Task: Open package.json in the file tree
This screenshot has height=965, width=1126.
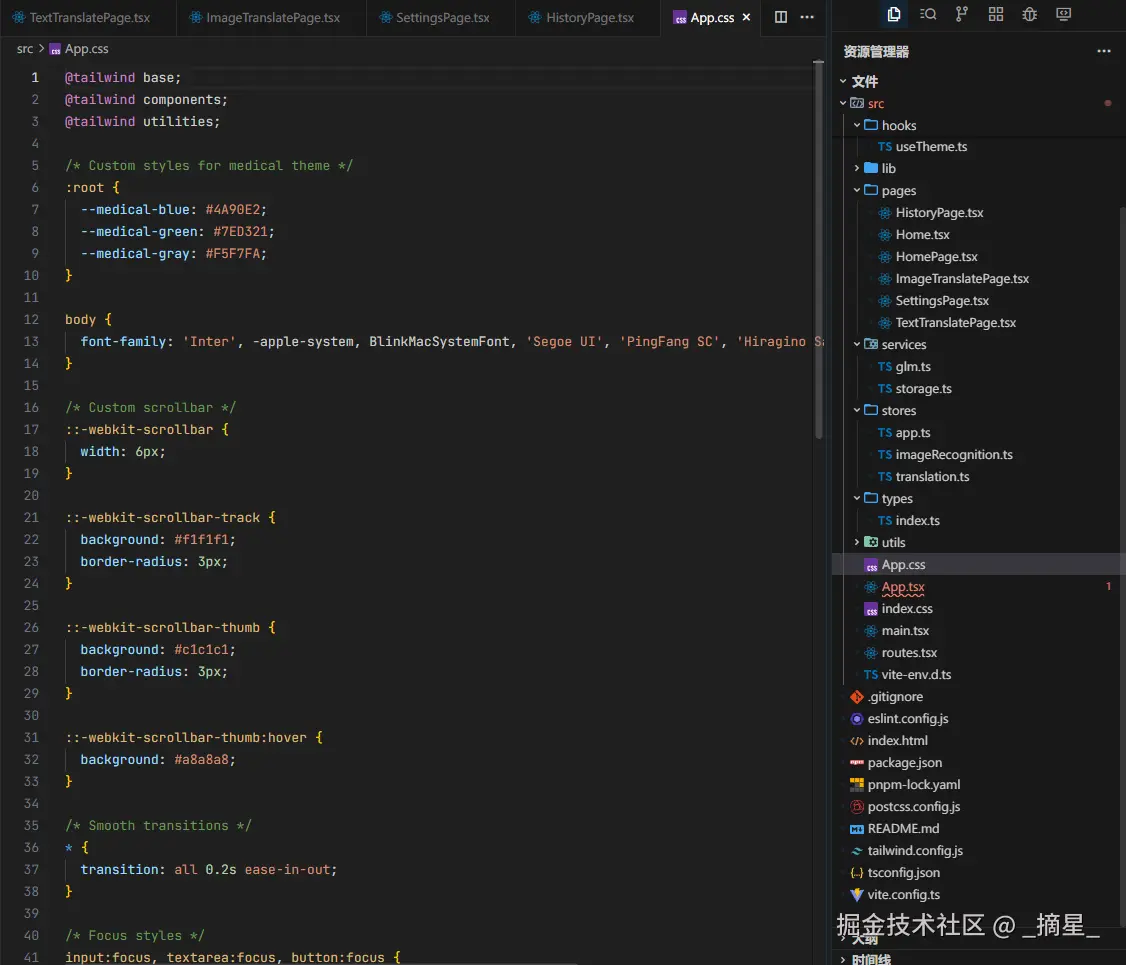Action: point(904,763)
